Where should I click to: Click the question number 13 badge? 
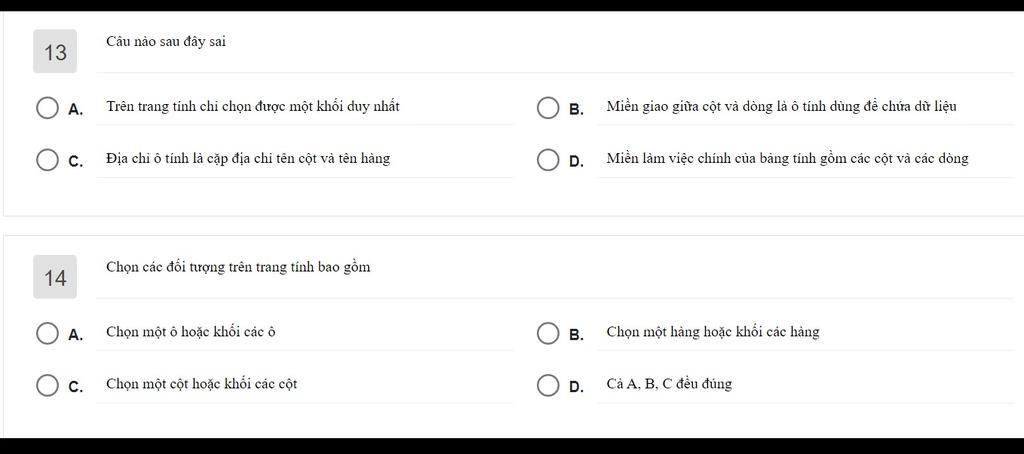click(x=55, y=52)
